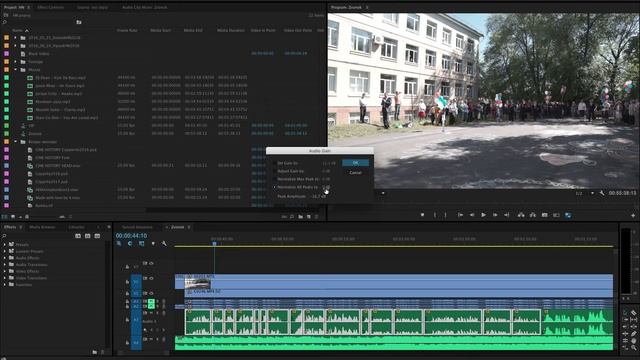Open playback resolution dropdown 1/2
The image size is (640, 360).
point(584,193)
